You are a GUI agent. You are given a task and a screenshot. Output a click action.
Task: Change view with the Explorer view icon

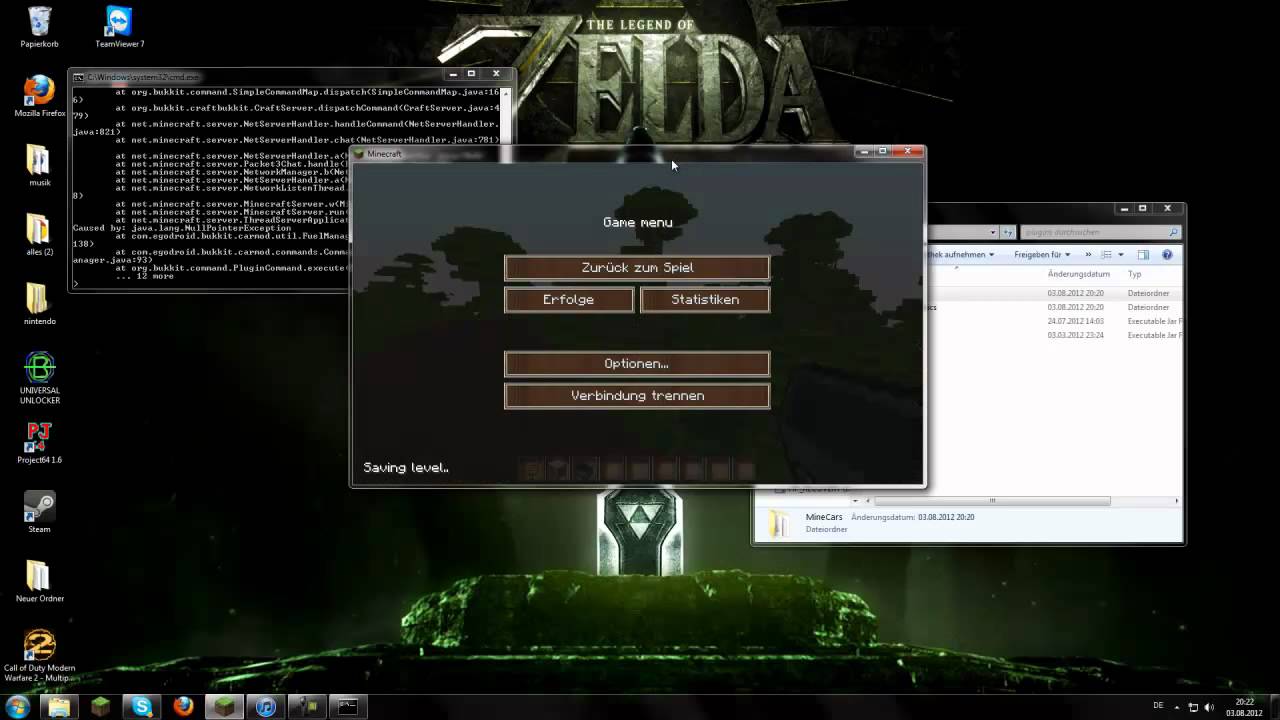tap(1107, 255)
